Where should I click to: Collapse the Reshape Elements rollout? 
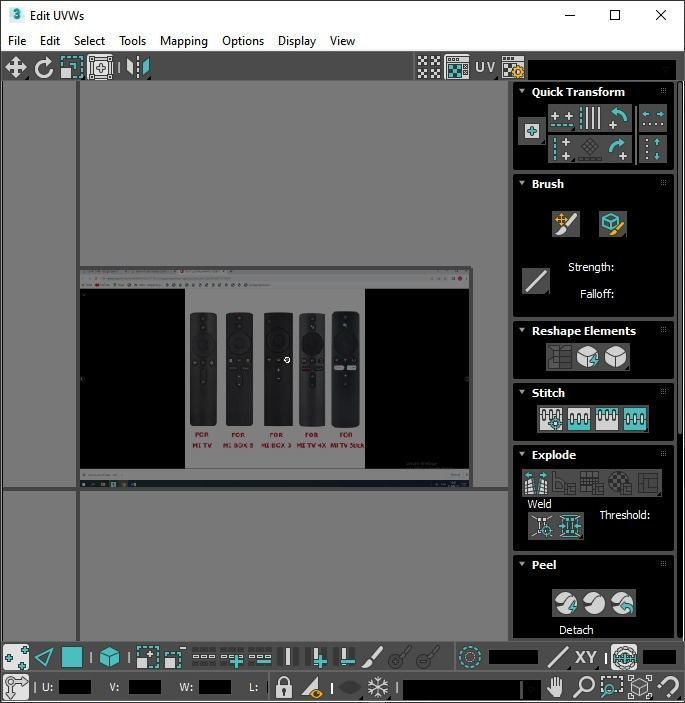click(522, 330)
